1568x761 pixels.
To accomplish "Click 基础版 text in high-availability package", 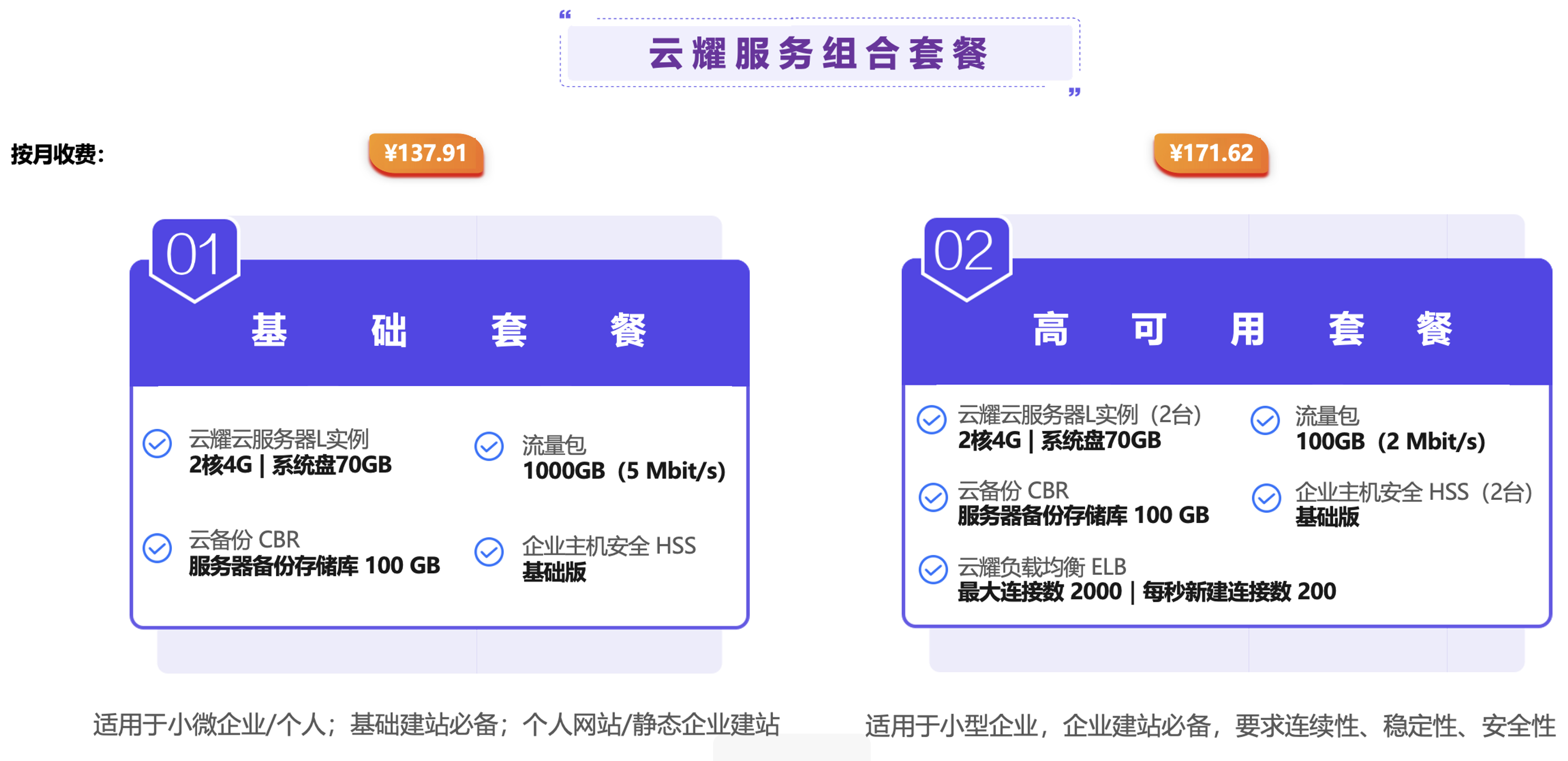I will [1327, 517].
